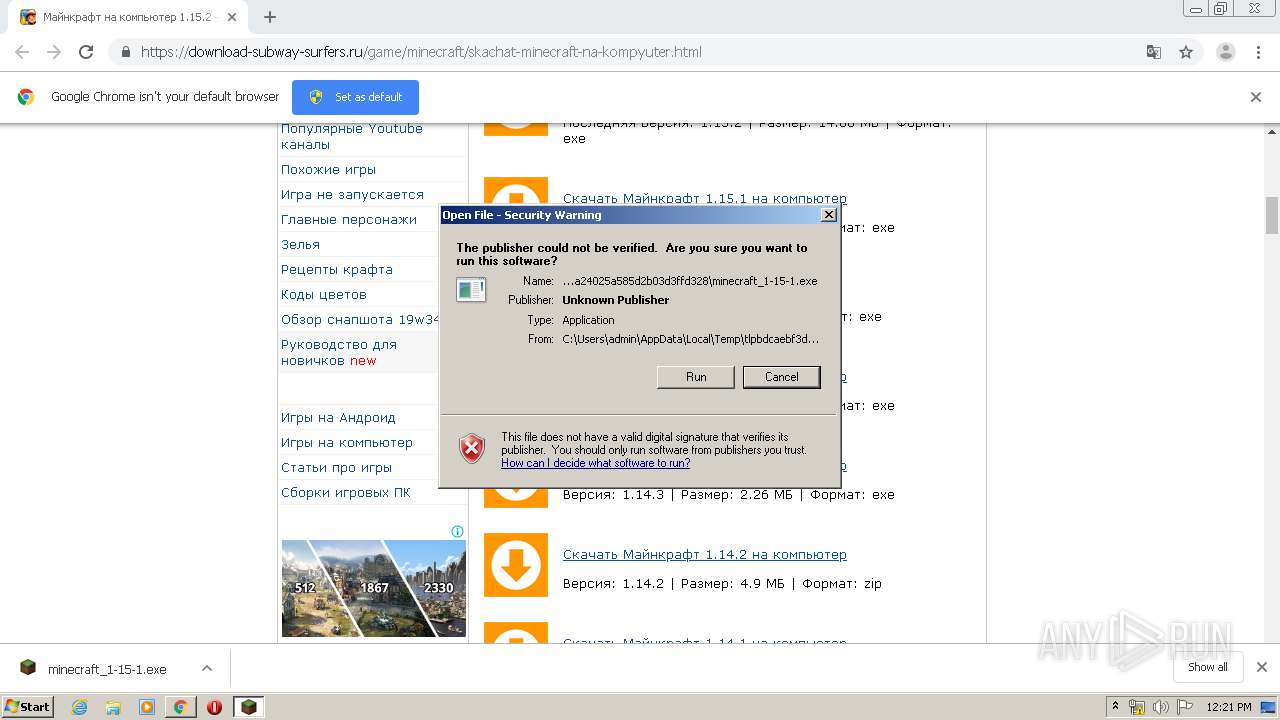1280x720 pixels.
Task: Click the site padlock icon in address bar
Action: pyautogui.click(x=125, y=52)
